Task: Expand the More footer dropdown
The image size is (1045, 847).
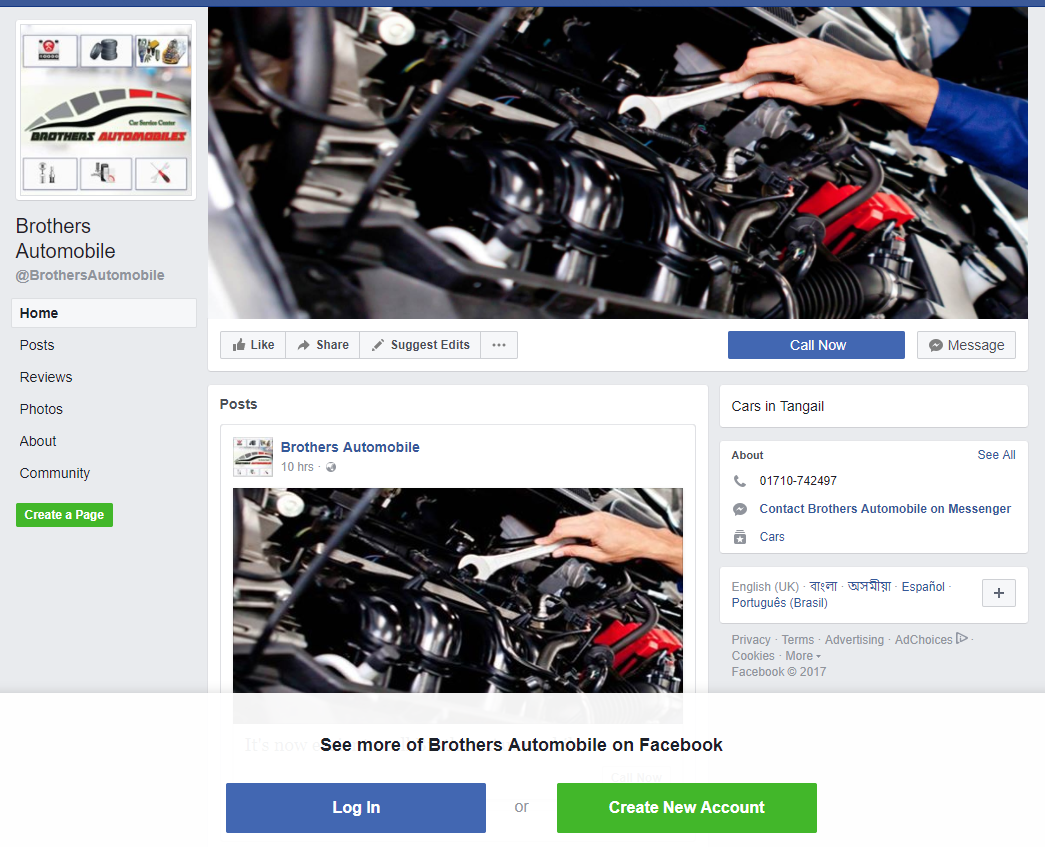Action: 802,656
